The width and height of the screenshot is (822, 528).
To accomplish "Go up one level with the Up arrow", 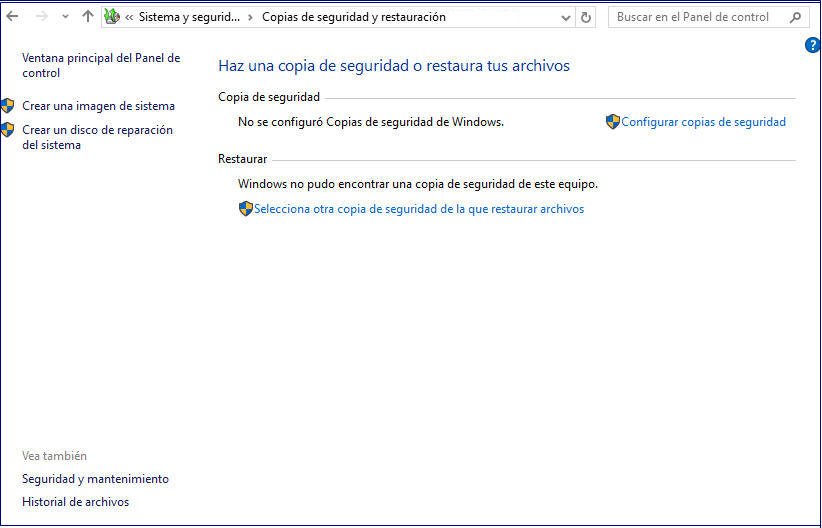I will click(88, 17).
